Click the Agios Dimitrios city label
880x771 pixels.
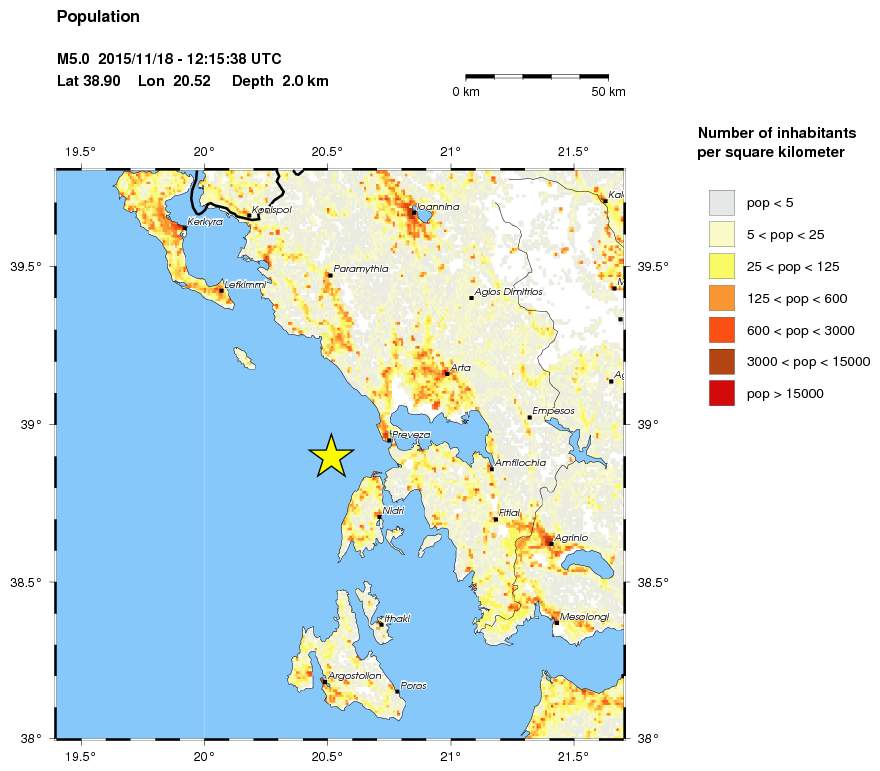point(509,291)
